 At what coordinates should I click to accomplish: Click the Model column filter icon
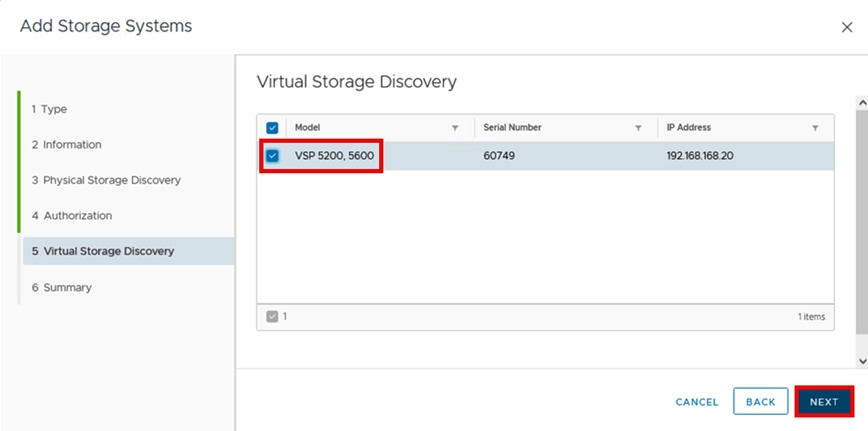455,128
